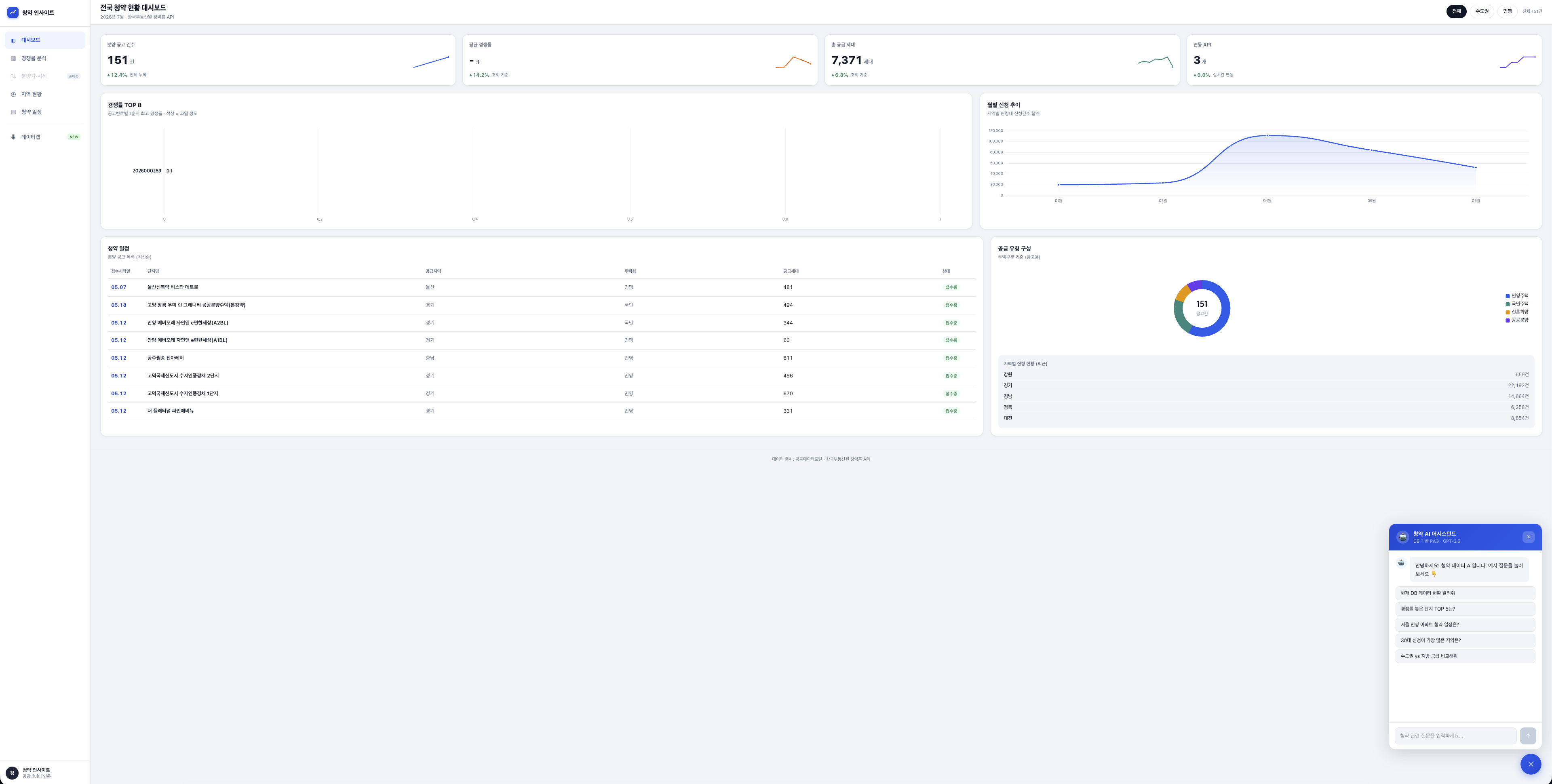Click the 연동 API purple sparkline
The image size is (1552, 784).
click(x=1518, y=62)
